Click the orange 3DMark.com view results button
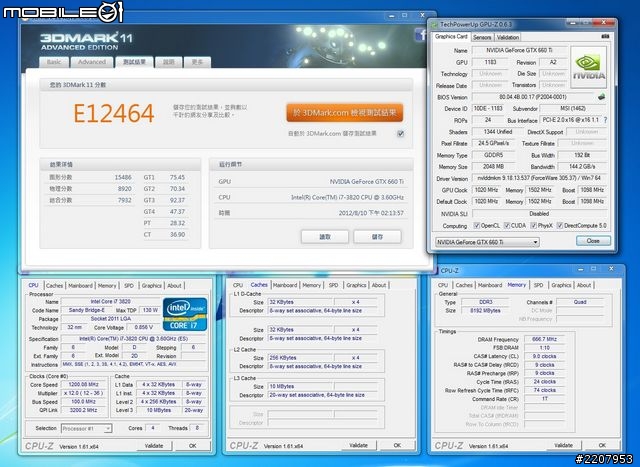 pyautogui.click(x=344, y=112)
